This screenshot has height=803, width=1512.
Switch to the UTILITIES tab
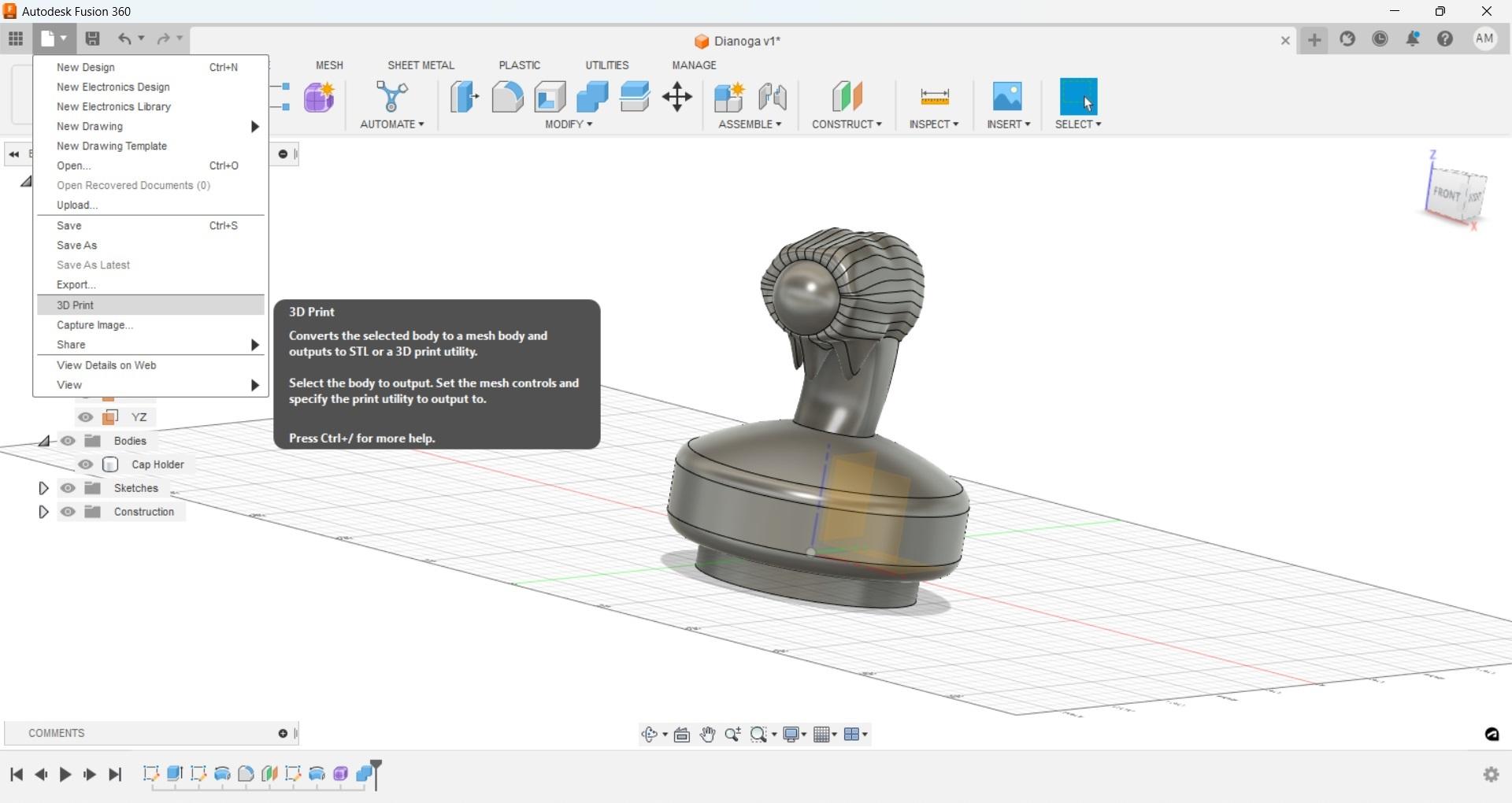point(606,65)
